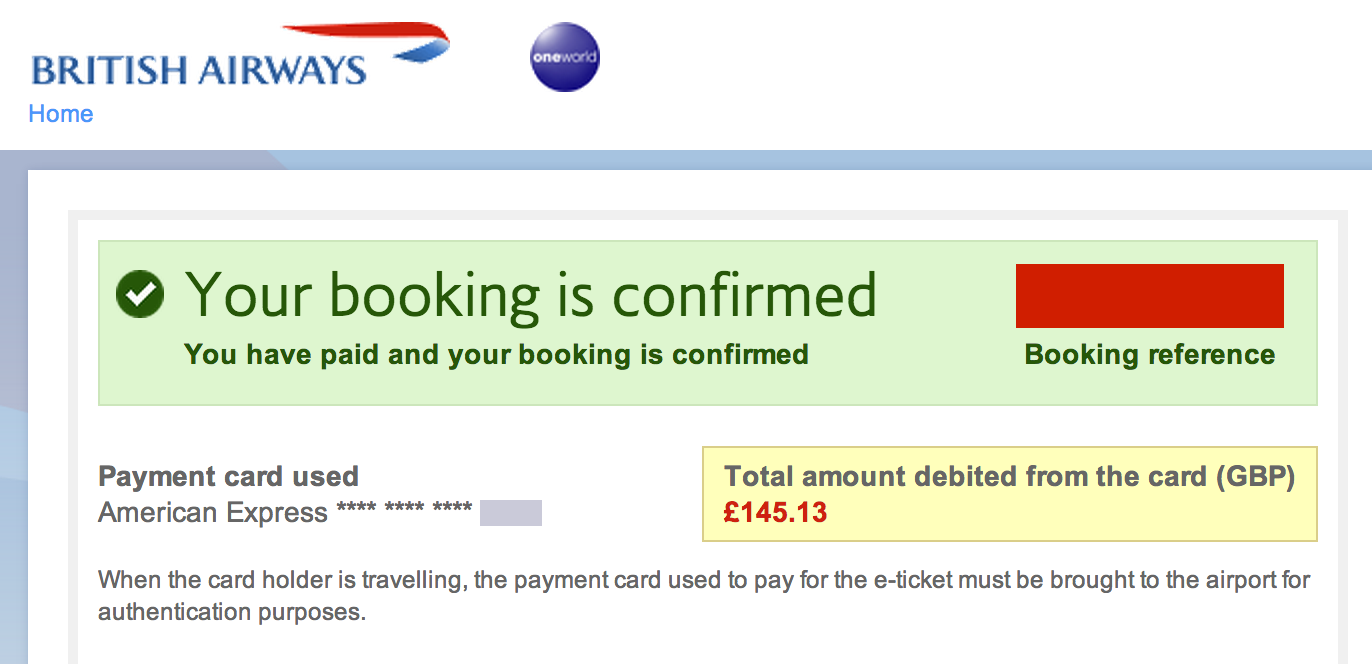Click the 'When the card holder is travelling' sentence

[703, 580]
